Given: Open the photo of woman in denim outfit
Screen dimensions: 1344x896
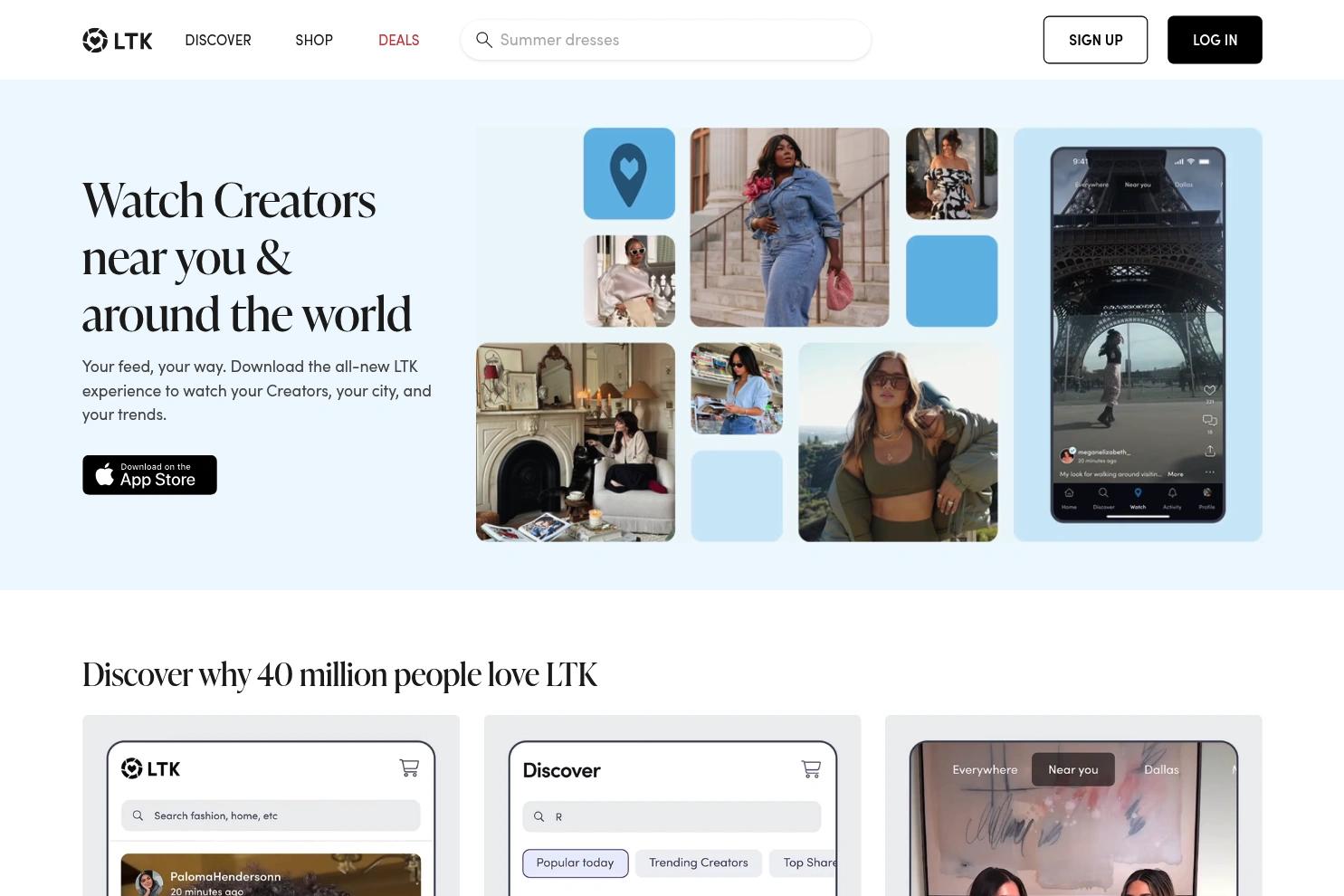Looking at the screenshot, I should coord(789,227).
